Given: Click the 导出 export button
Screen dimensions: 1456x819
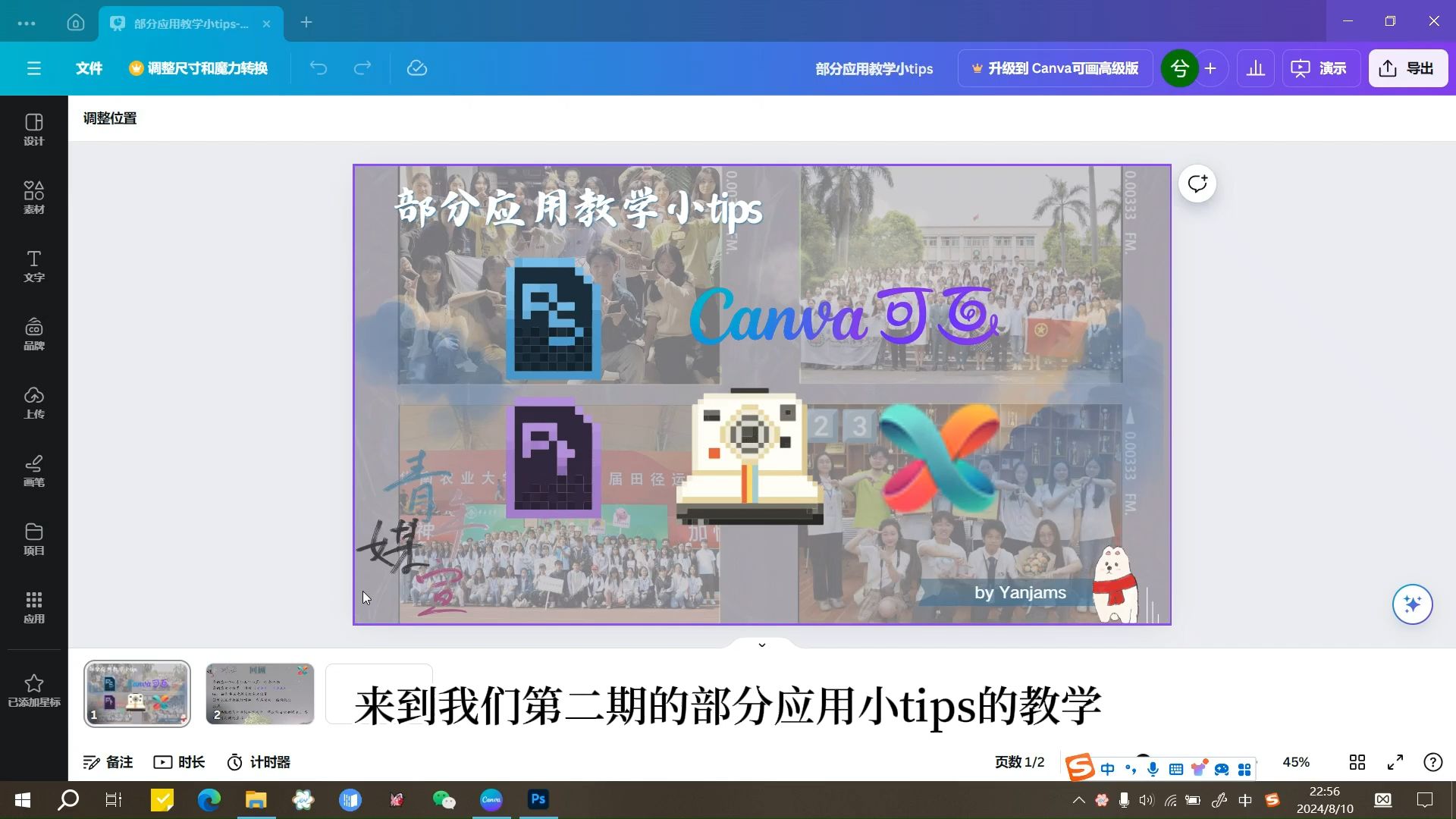Looking at the screenshot, I should (1408, 68).
